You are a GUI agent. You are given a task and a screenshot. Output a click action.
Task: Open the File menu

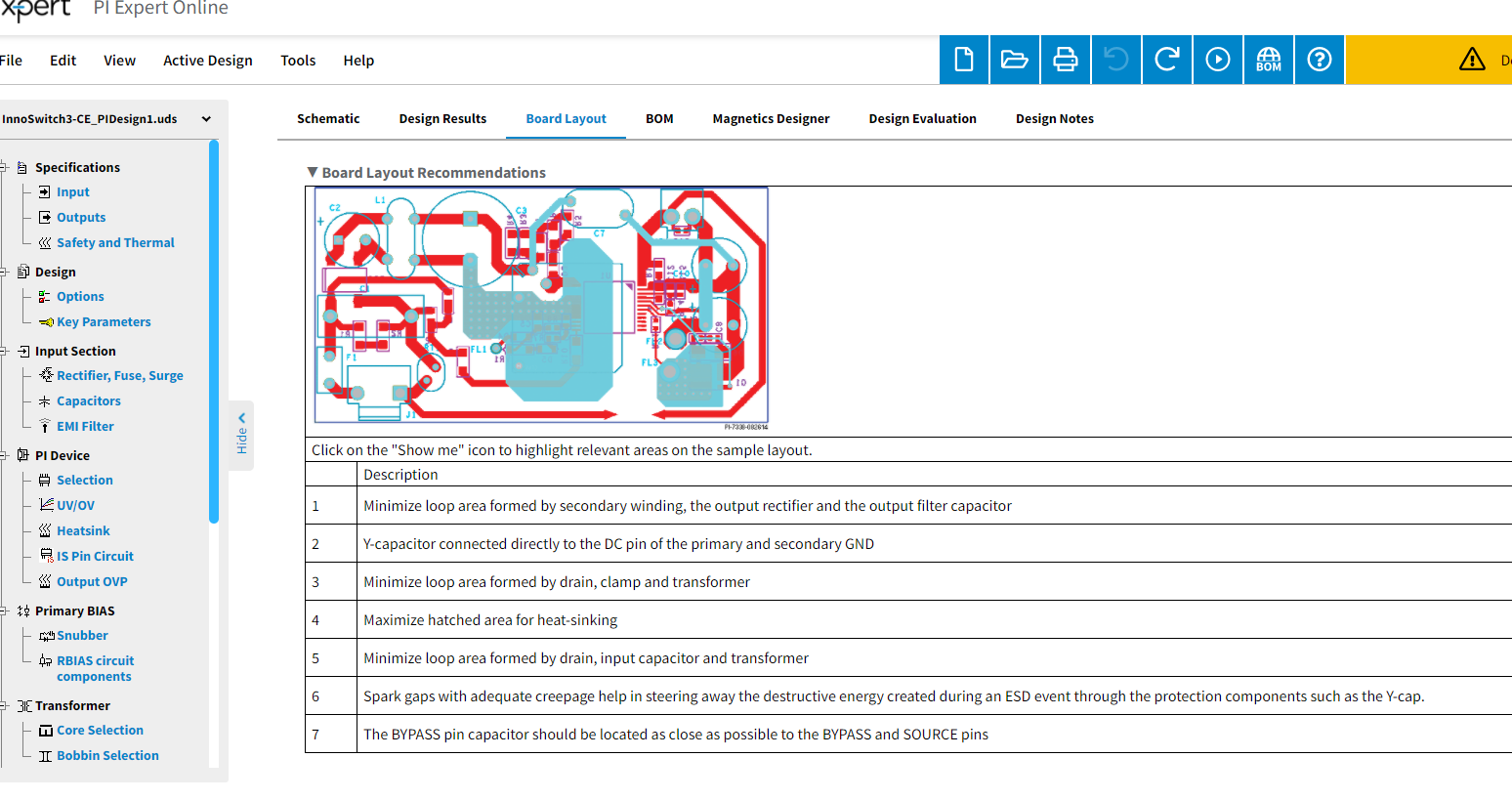click(11, 61)
